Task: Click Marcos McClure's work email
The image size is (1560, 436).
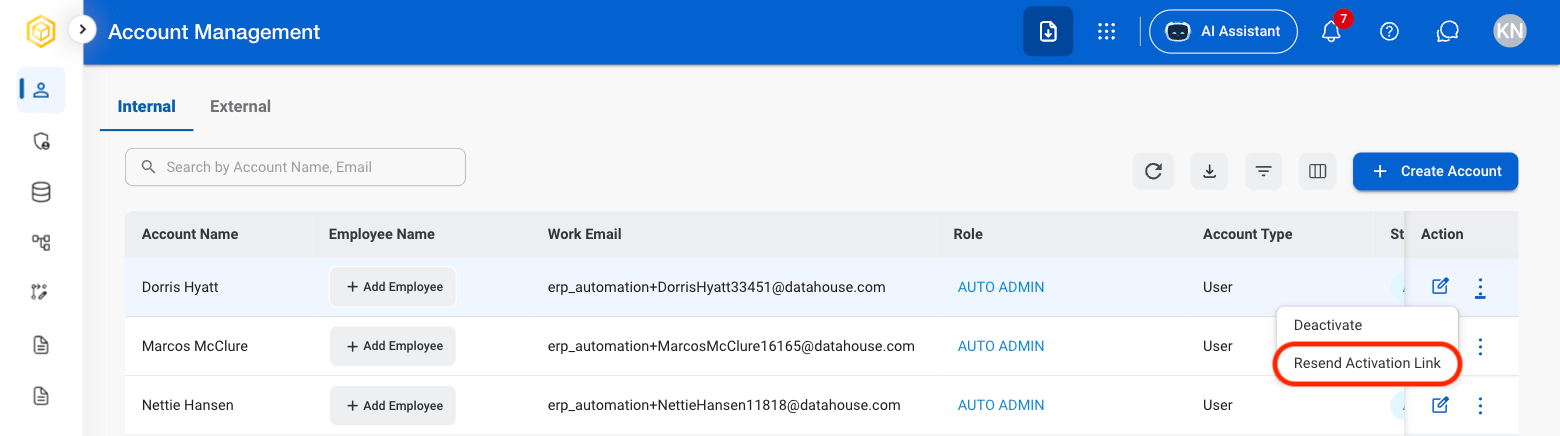Action: pos(731,346)
